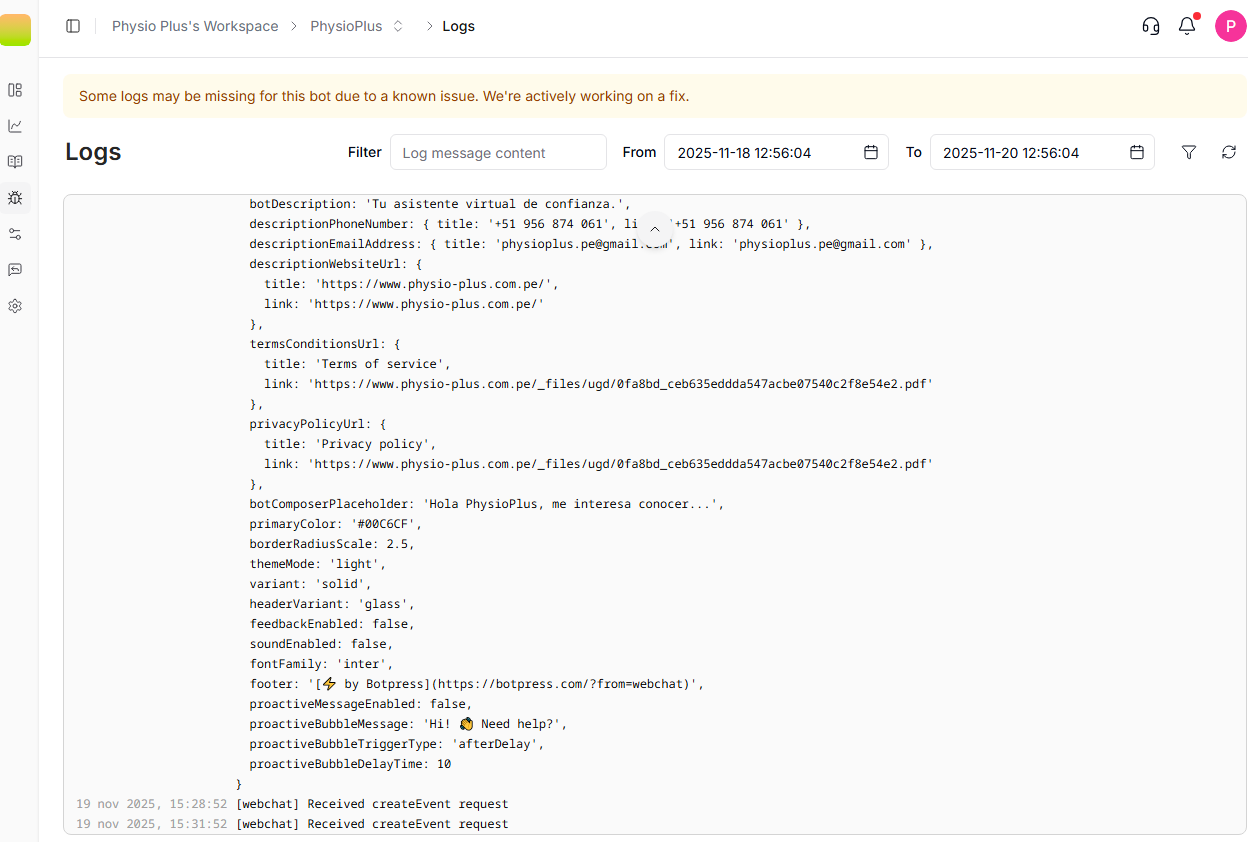Refresh the logs list
The image size is (1248, 842).
point(1229,152)
